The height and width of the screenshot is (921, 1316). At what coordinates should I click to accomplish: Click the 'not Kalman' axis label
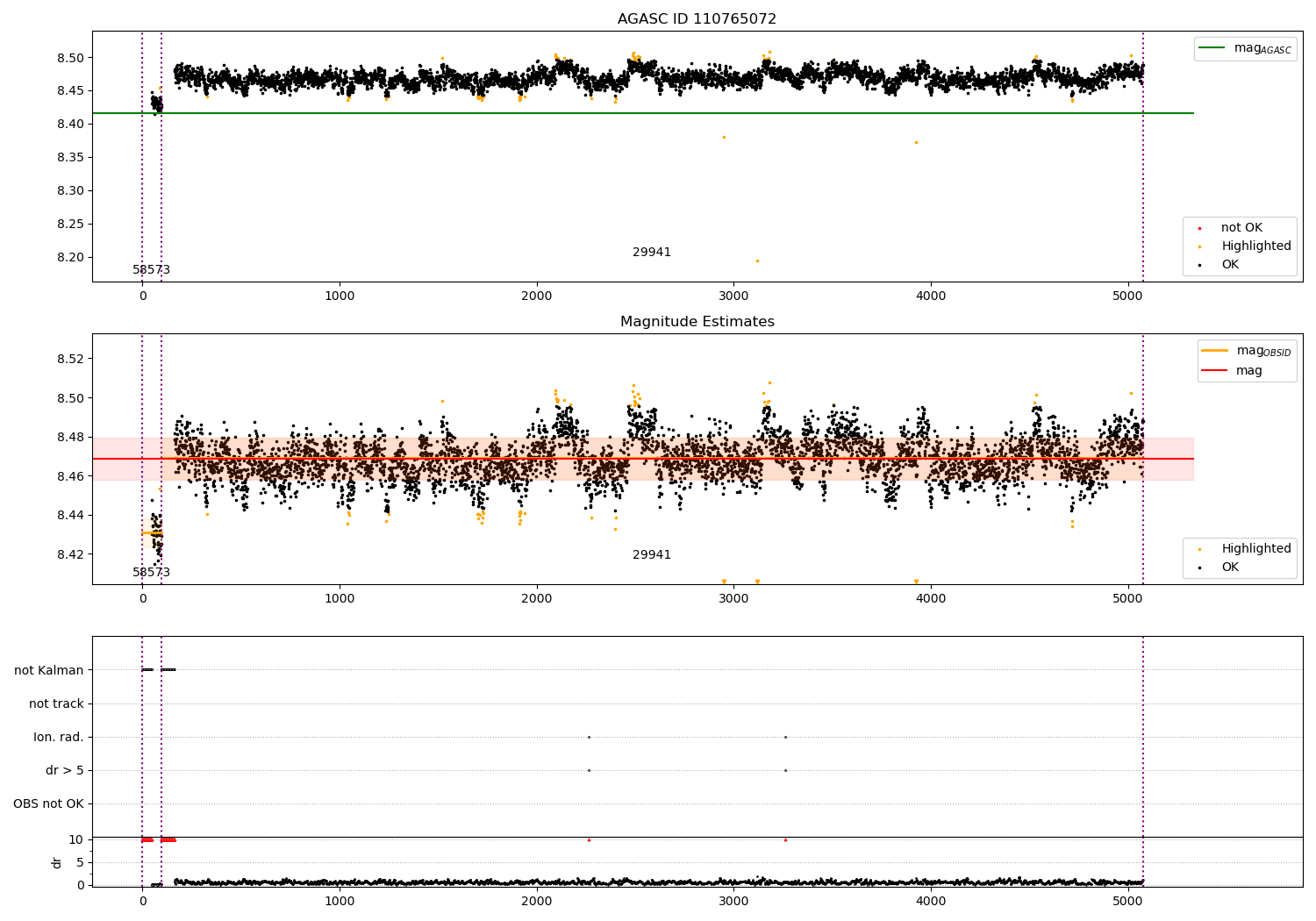(x=49, y=670)
